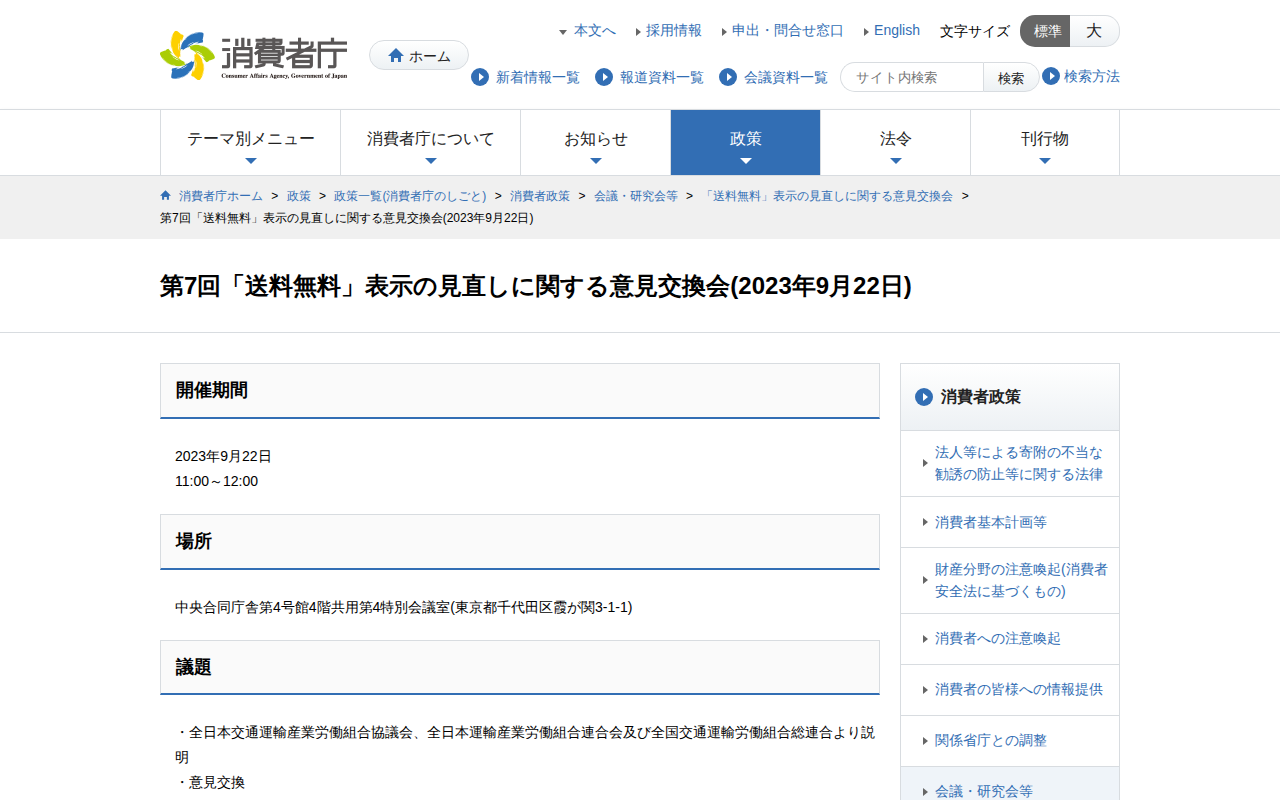Open the 刊行物 navigation menu
Image resolution: width=1280 pixels, height=800 pixels.
1045,143
